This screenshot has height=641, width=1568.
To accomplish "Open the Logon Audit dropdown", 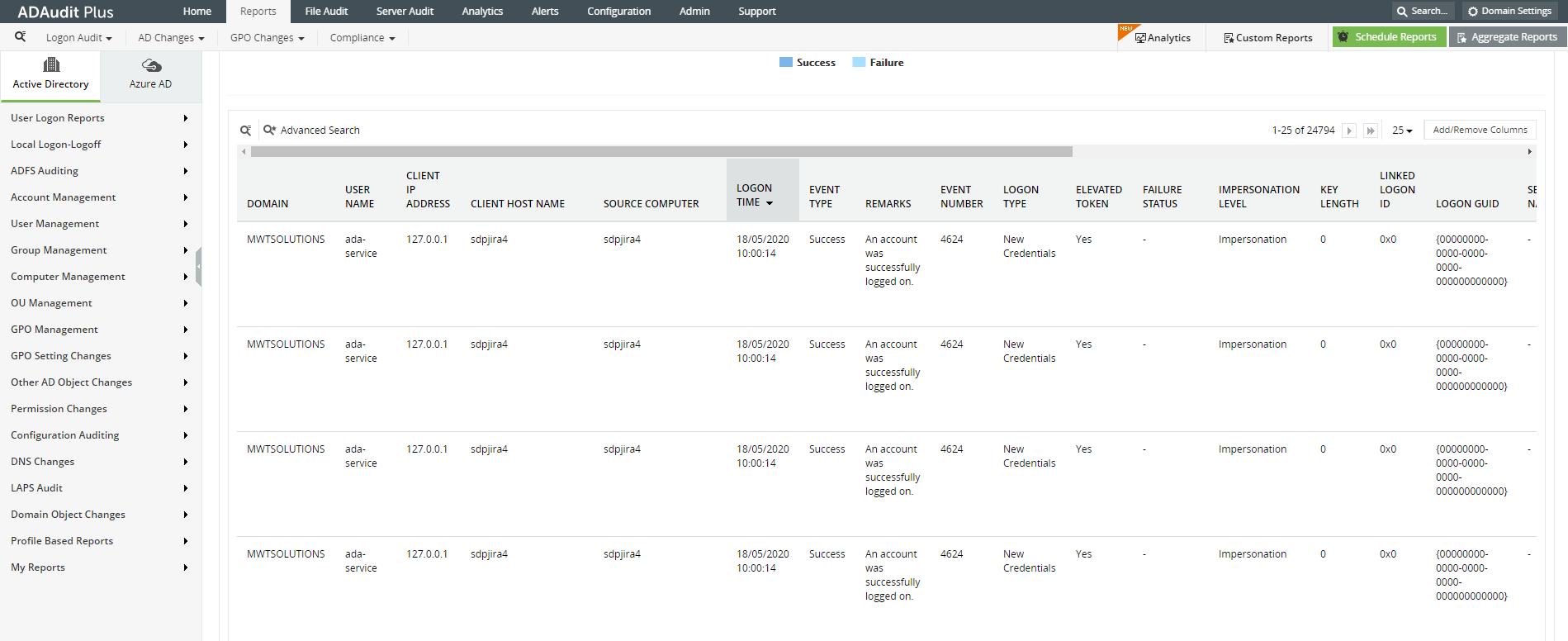I will point(78,38).
